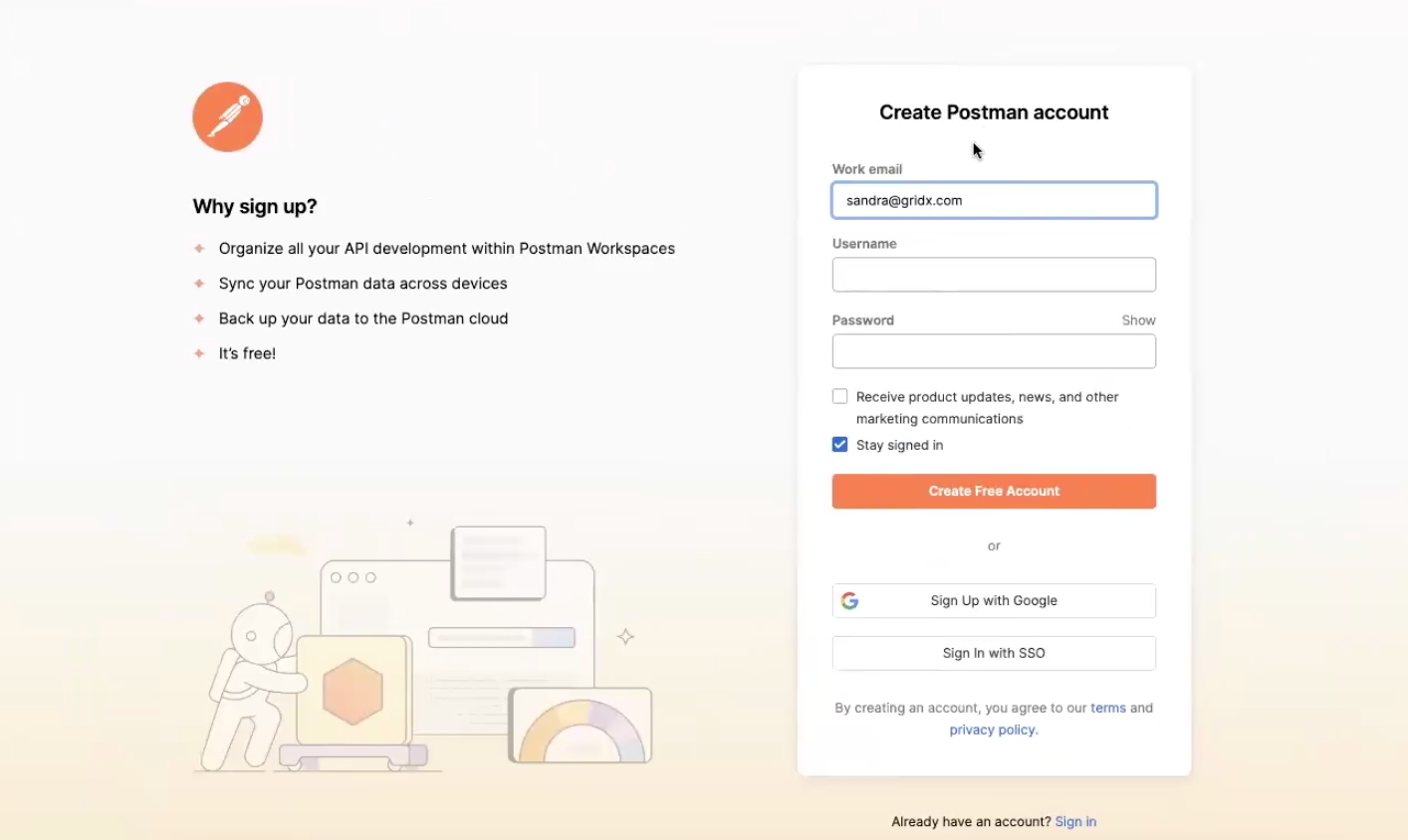Click the Create Free Account button

coord(994,492)
